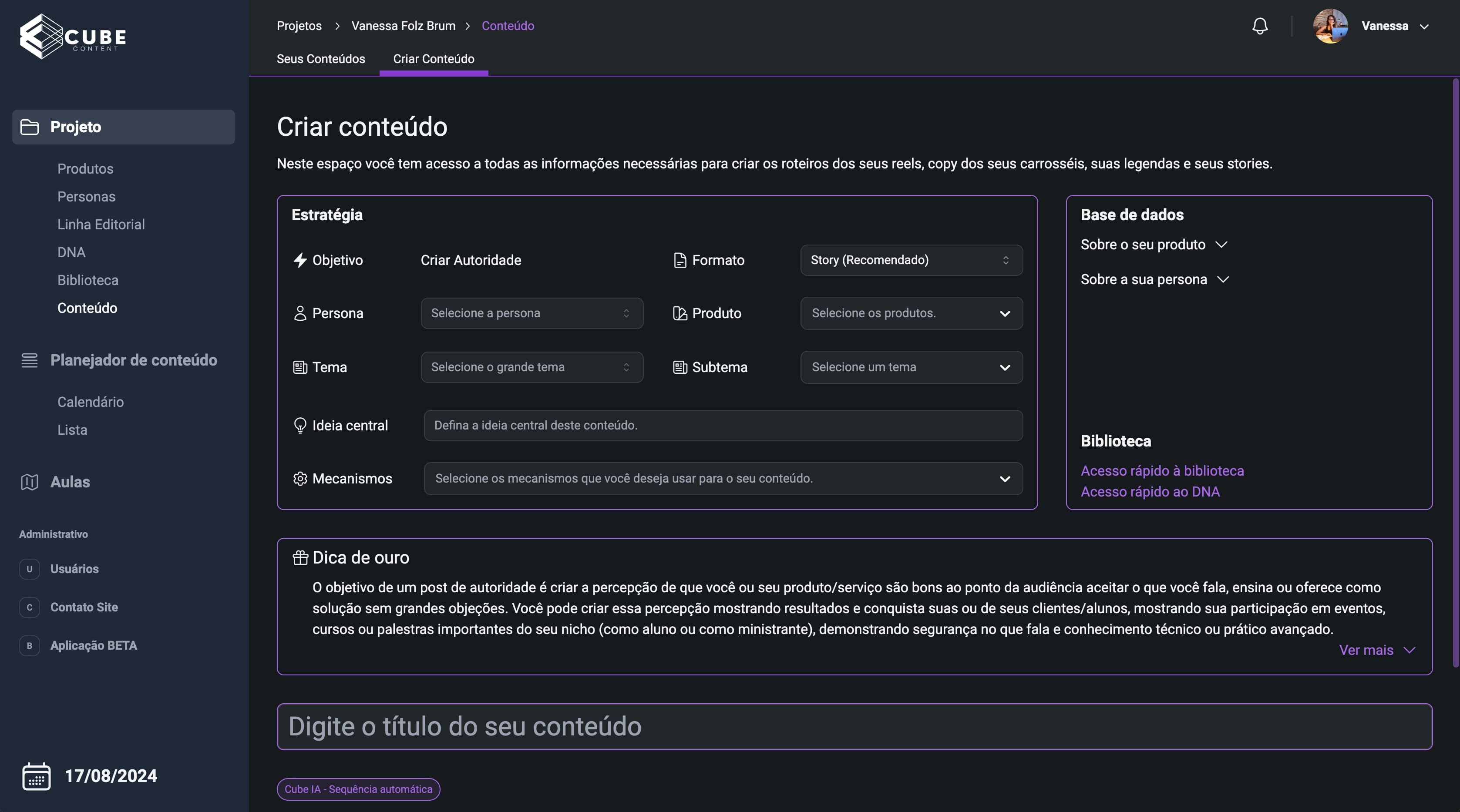Viewport: 1460px width, 812px height.
Task: Click the Projeto folder icon
Action: tap(30, 127)
